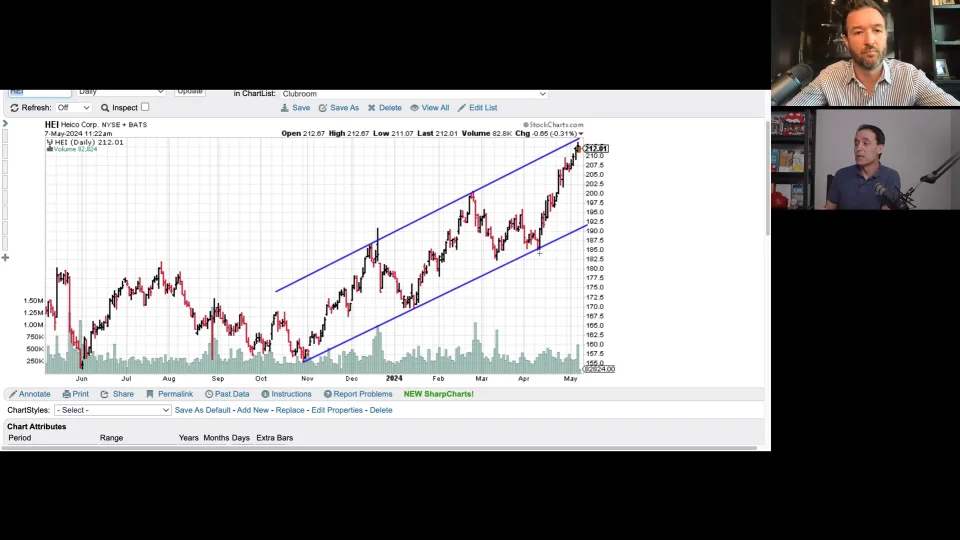
Task: Open the Instructions link
Action: click(291, 394)
